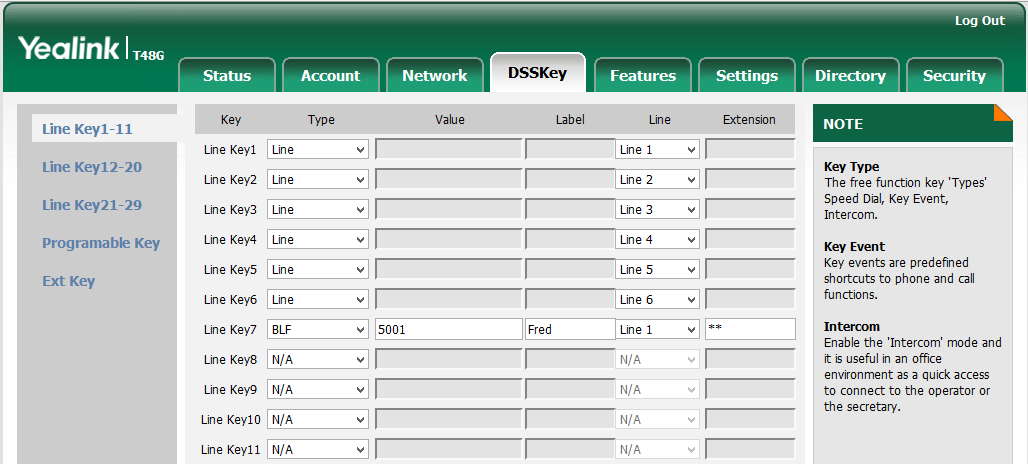Click the 'Key Type' heading in notes

tap(852, 166)
